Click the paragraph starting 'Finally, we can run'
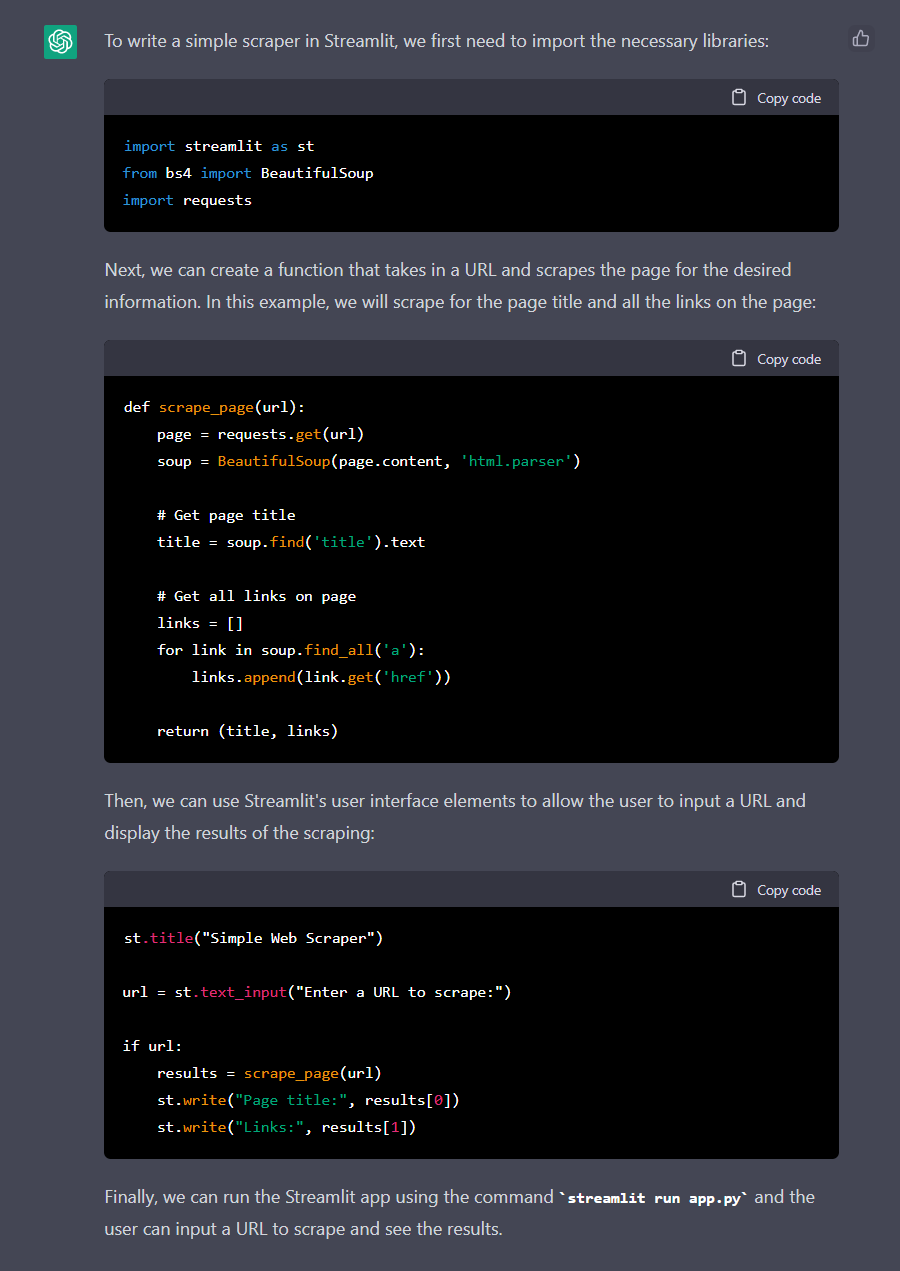This screenshot has width=900, height=1271. click(x=460, y=1212)
